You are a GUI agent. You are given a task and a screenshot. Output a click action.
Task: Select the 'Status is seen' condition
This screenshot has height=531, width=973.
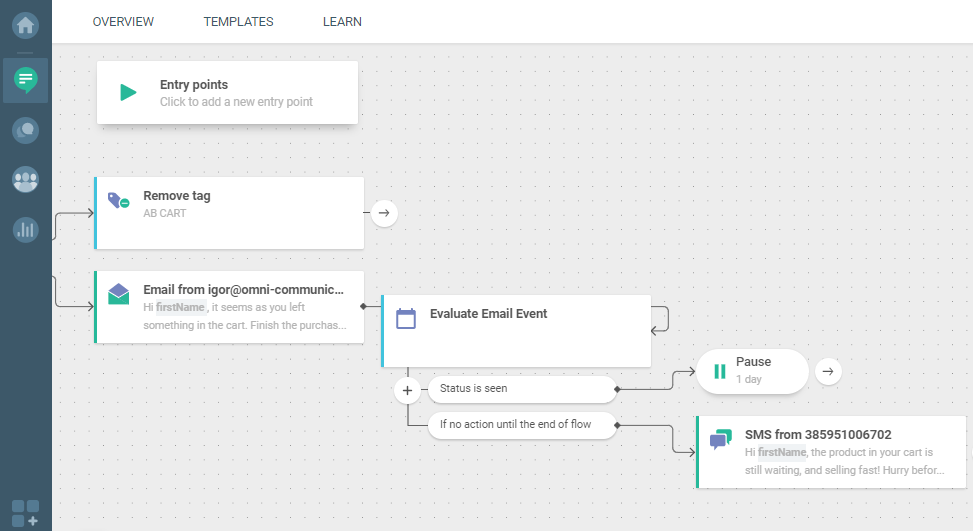pos(521,388)
